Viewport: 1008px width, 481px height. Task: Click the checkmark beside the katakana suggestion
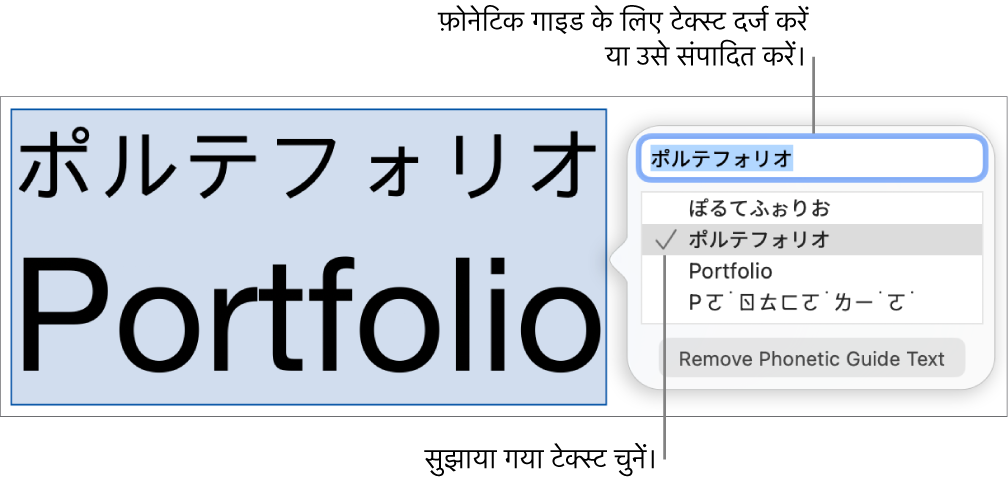coord(666,240)
